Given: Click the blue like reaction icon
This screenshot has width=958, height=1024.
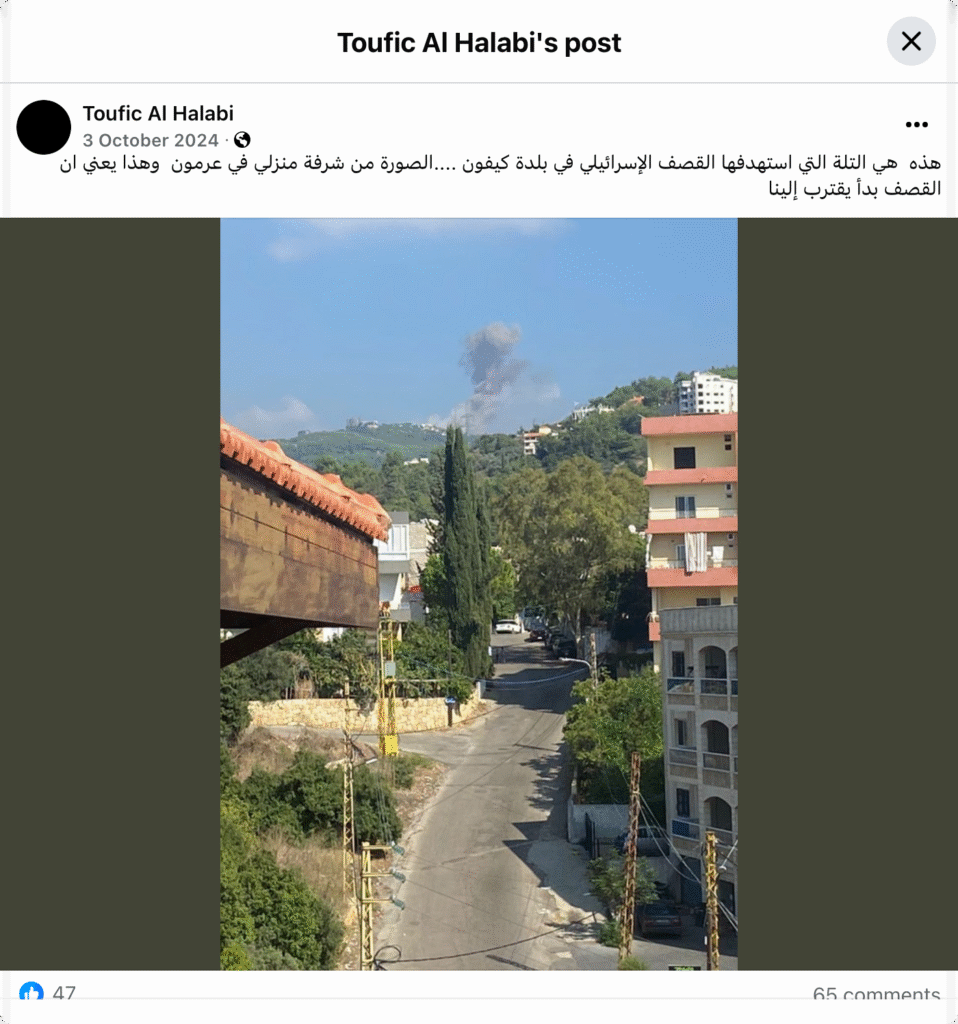Looking at the screenshot, I should [x=31, y=991].
